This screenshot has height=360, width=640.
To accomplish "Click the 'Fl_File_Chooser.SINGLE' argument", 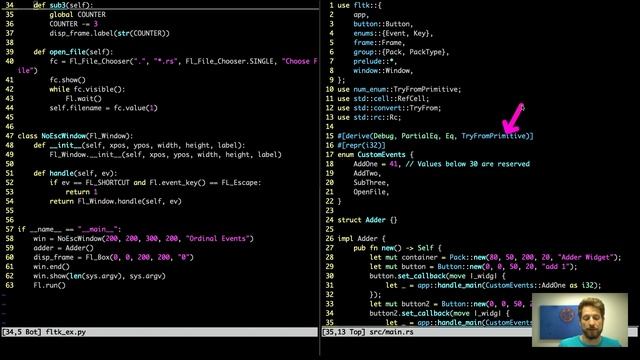I will [229, 61].
